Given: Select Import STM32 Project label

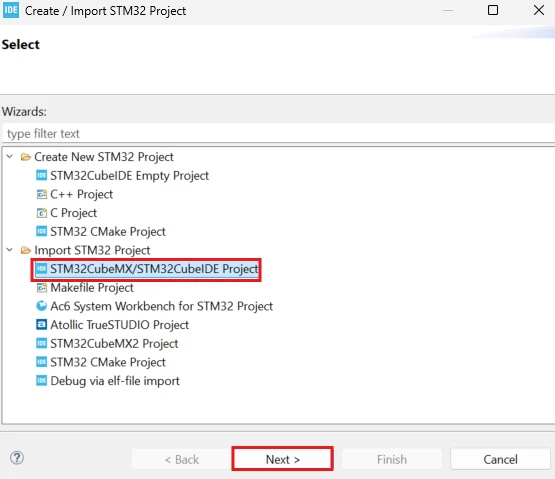Looking at the screenshot, I should (92, 250).
